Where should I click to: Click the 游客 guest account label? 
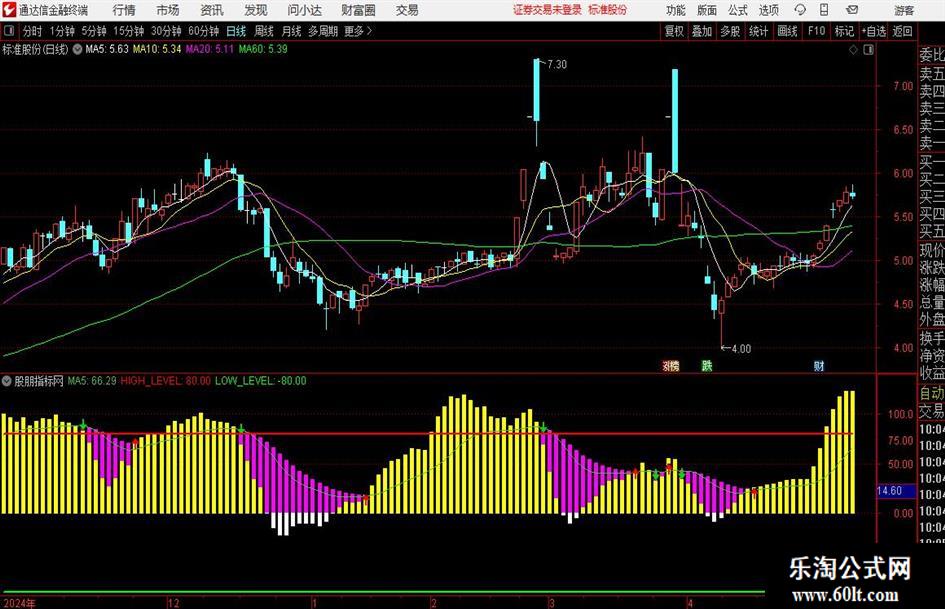(x=904, y=10)
